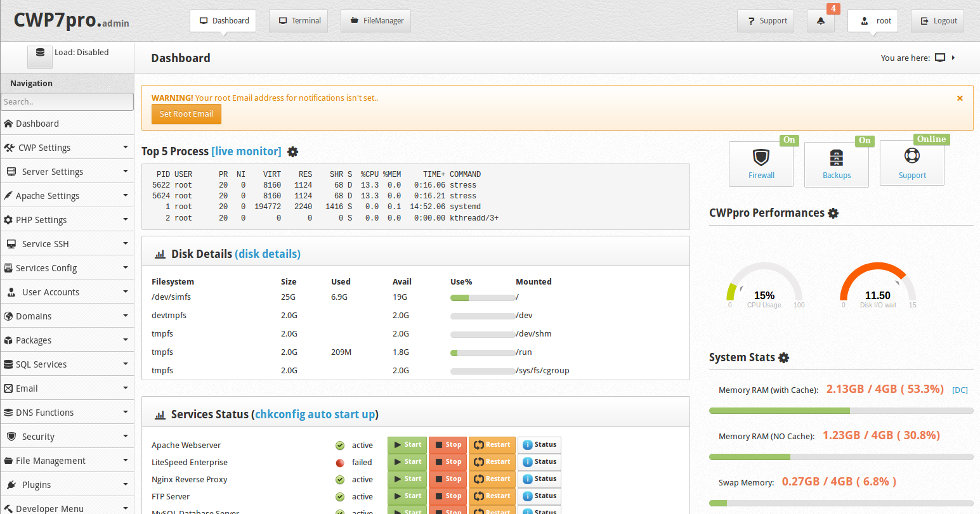Image resolution: width=980 pixels, height=514 pixels.
Task: Click the Support lifebuoy icon tile
Action: click(x=911, y=163)
